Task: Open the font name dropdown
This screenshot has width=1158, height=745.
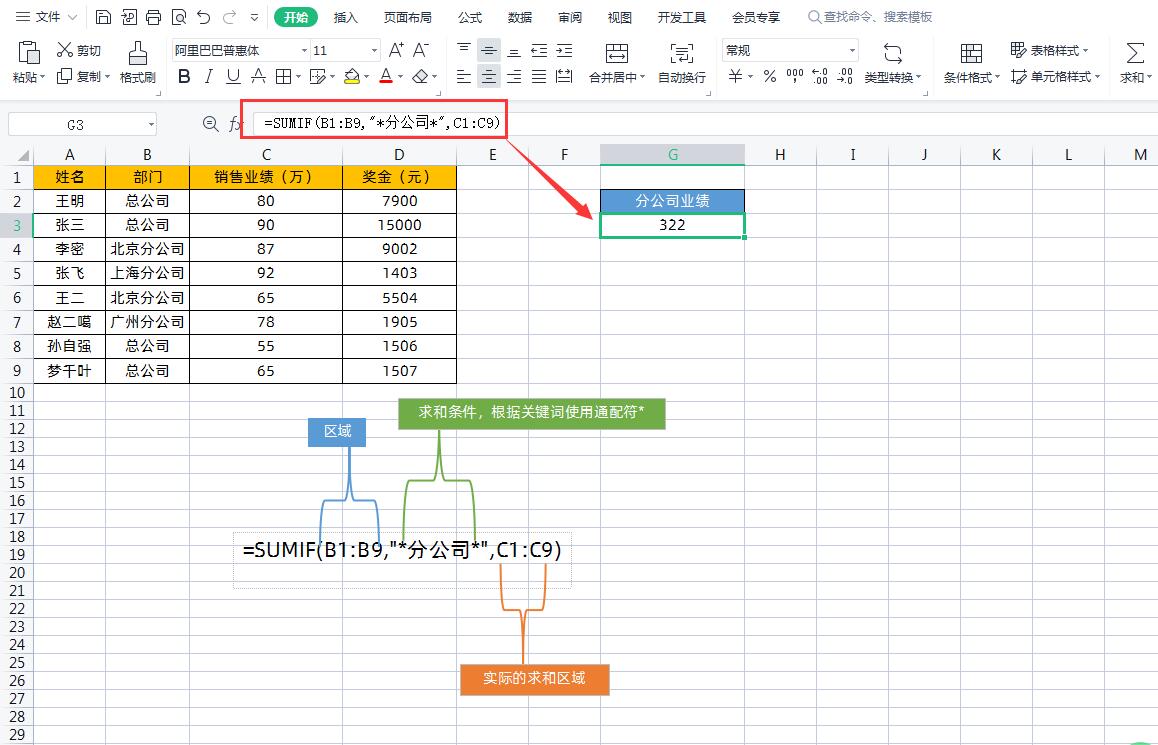Action: (304, 50)
